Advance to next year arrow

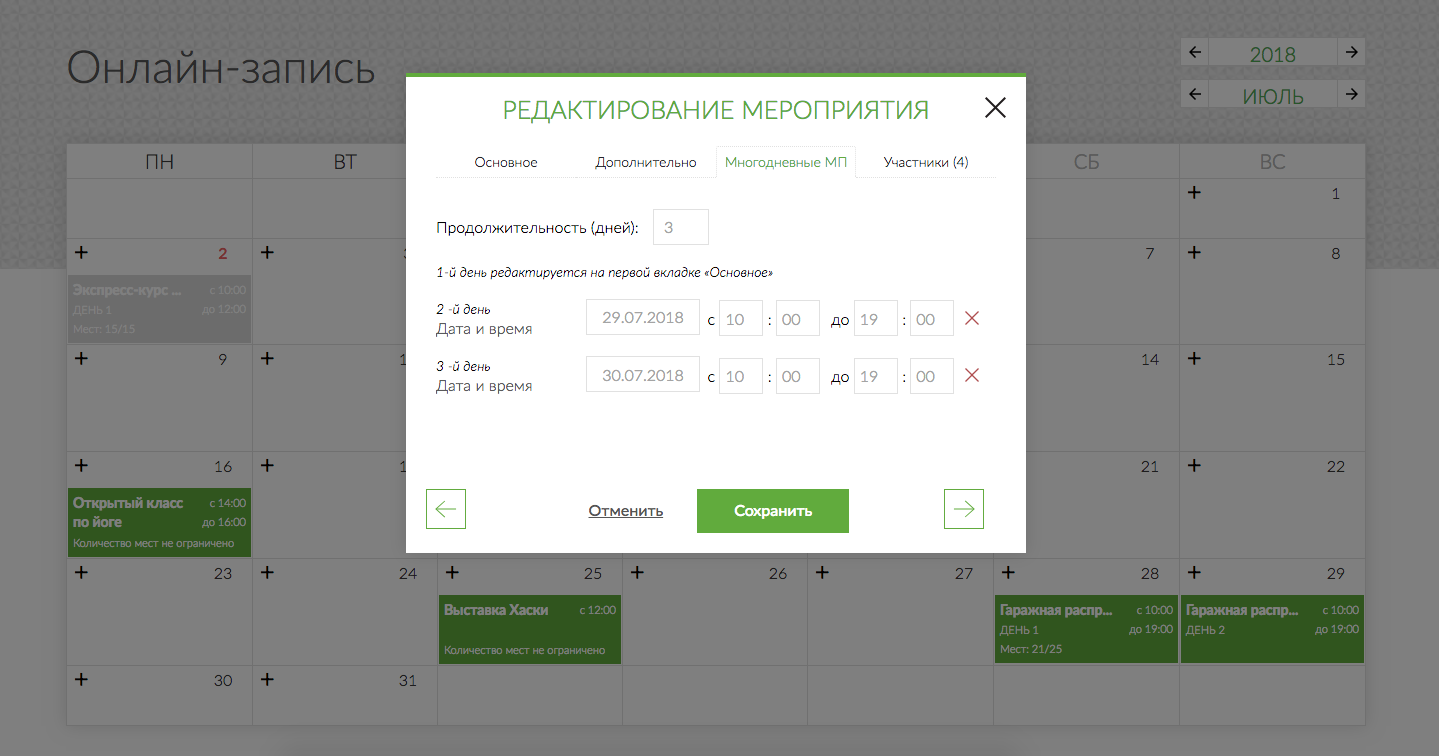(1351, 52)
